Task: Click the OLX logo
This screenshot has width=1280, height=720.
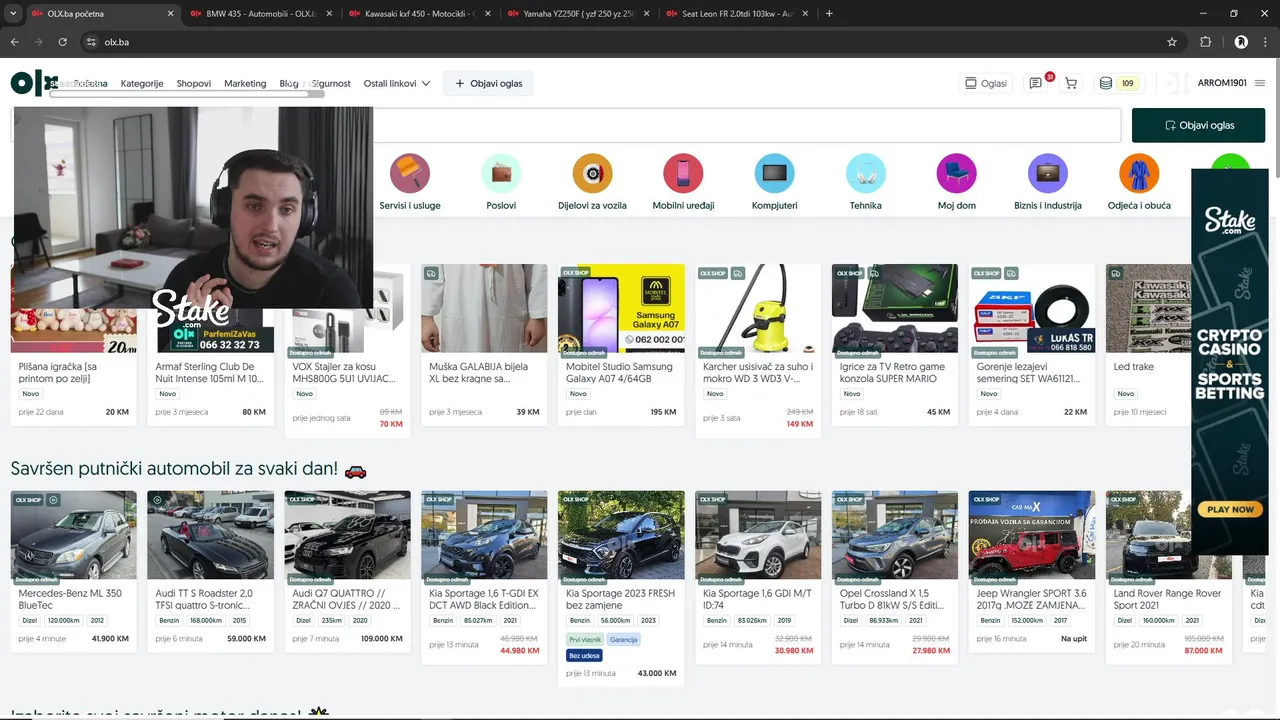Action: click(x=34, y=83)
